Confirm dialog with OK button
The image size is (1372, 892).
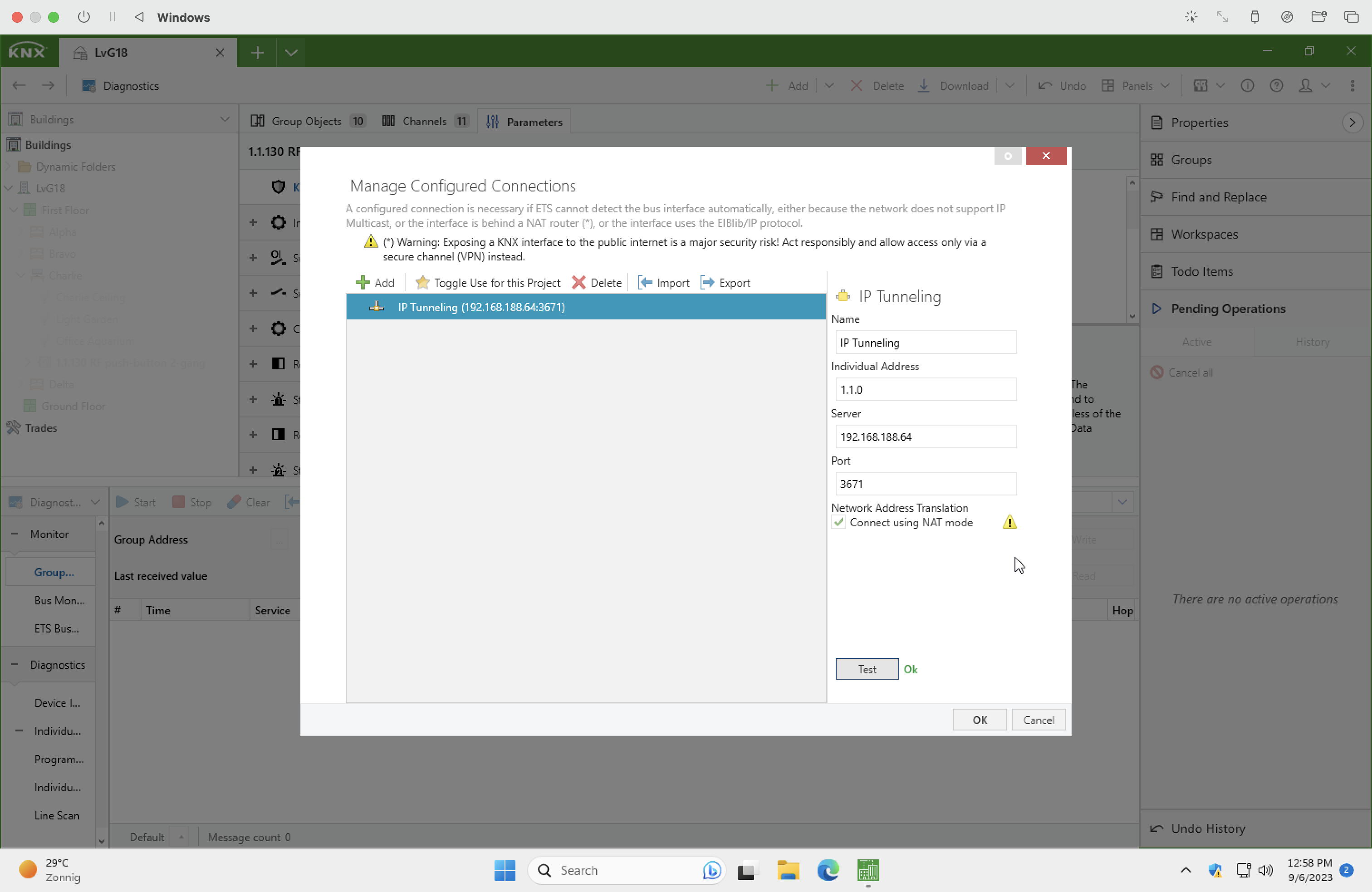click(x=980, y=720)
